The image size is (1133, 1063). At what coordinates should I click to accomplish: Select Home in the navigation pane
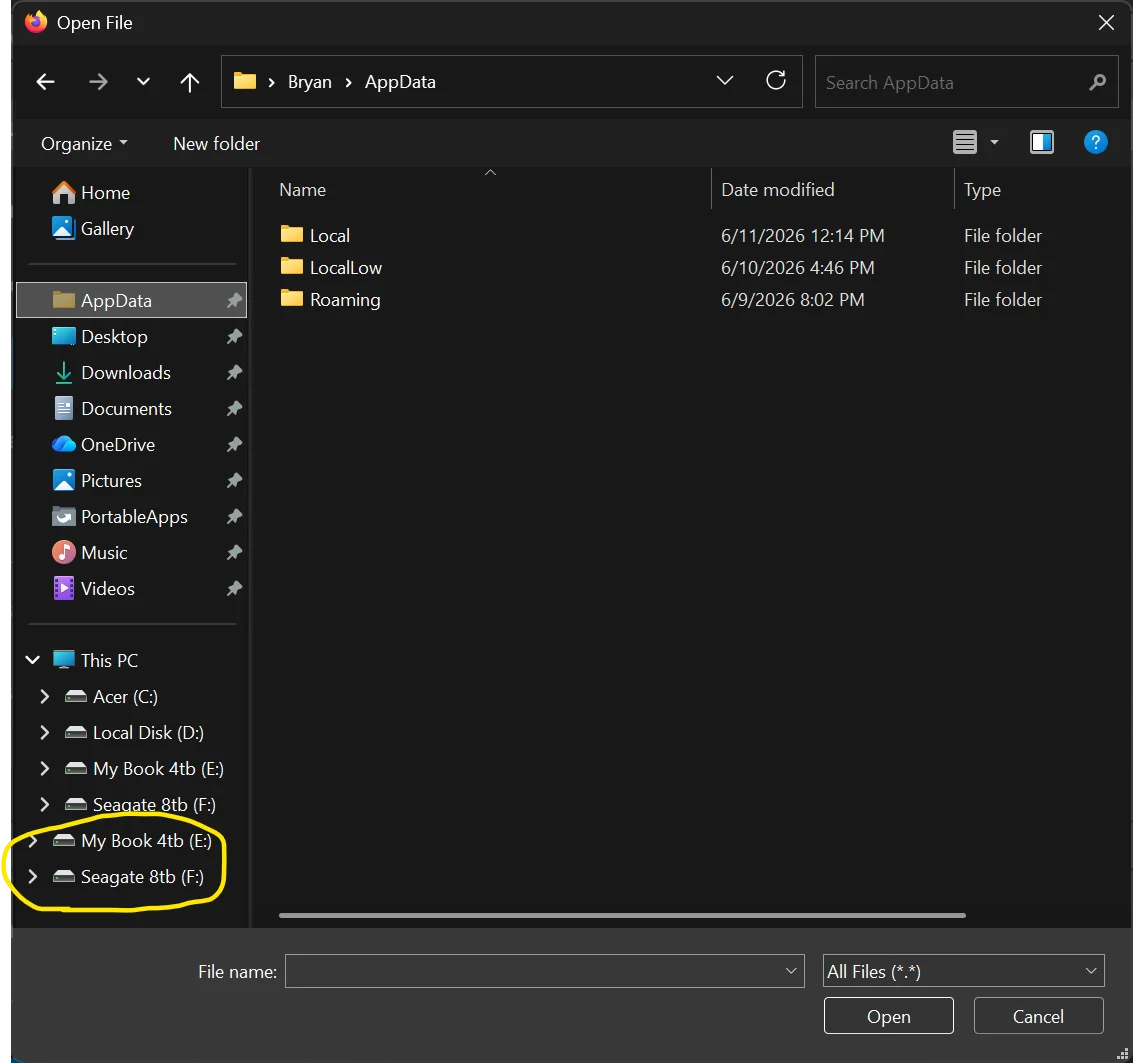[91, 193]
